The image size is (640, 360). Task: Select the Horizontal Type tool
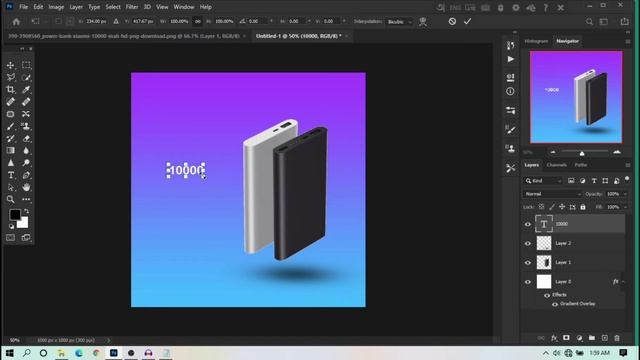tap(11, 175)
